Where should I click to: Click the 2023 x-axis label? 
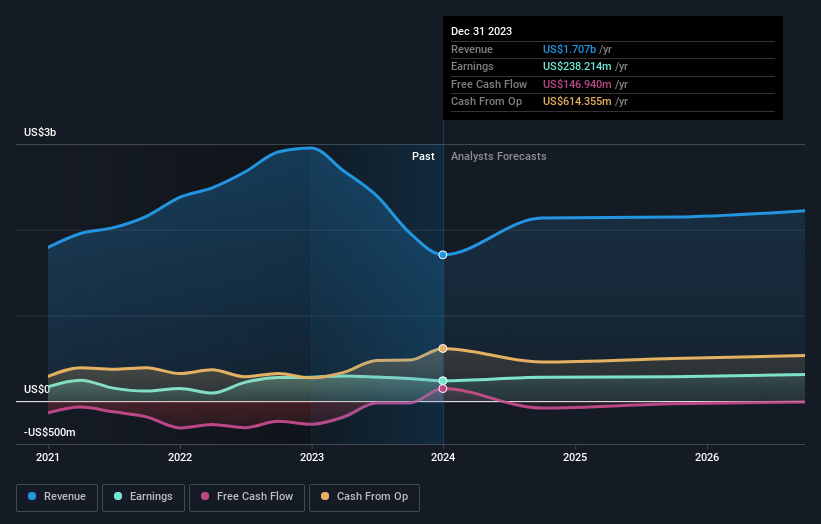(x=312, y=457)
